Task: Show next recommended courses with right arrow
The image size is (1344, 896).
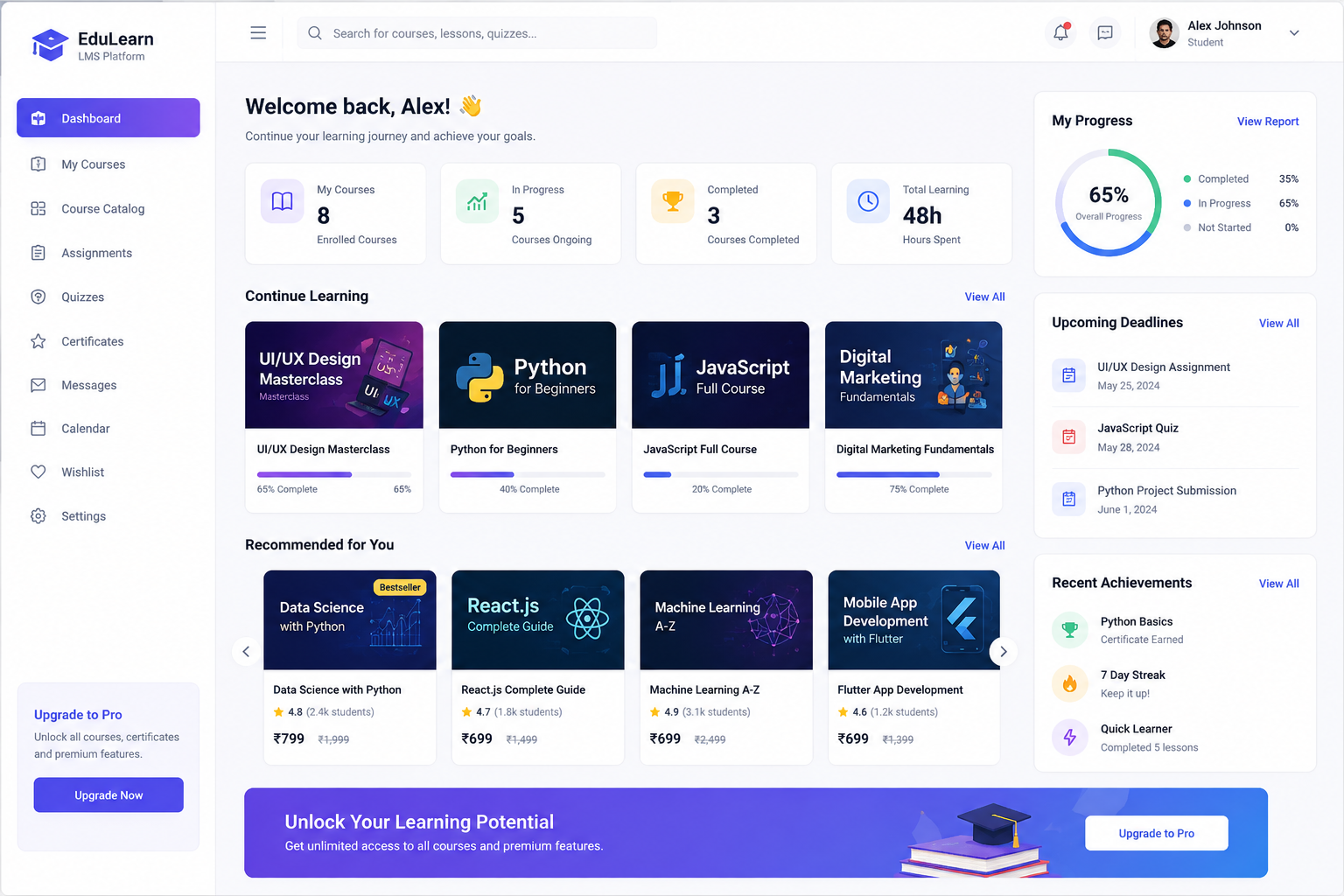Action: click(x=1004, y=652)
